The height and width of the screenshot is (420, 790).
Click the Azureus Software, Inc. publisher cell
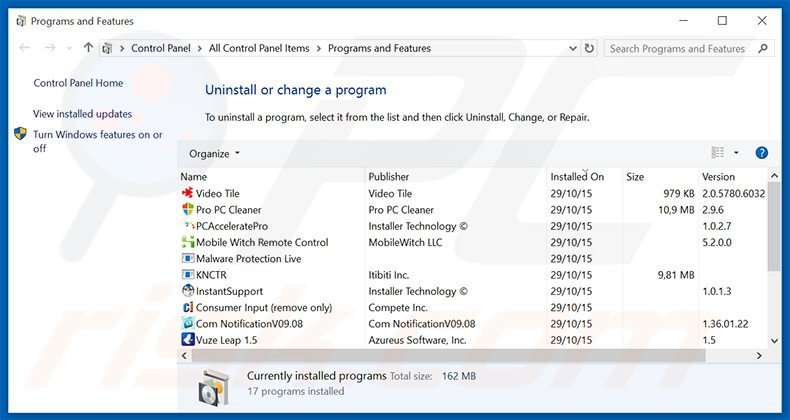click(417, 340)
